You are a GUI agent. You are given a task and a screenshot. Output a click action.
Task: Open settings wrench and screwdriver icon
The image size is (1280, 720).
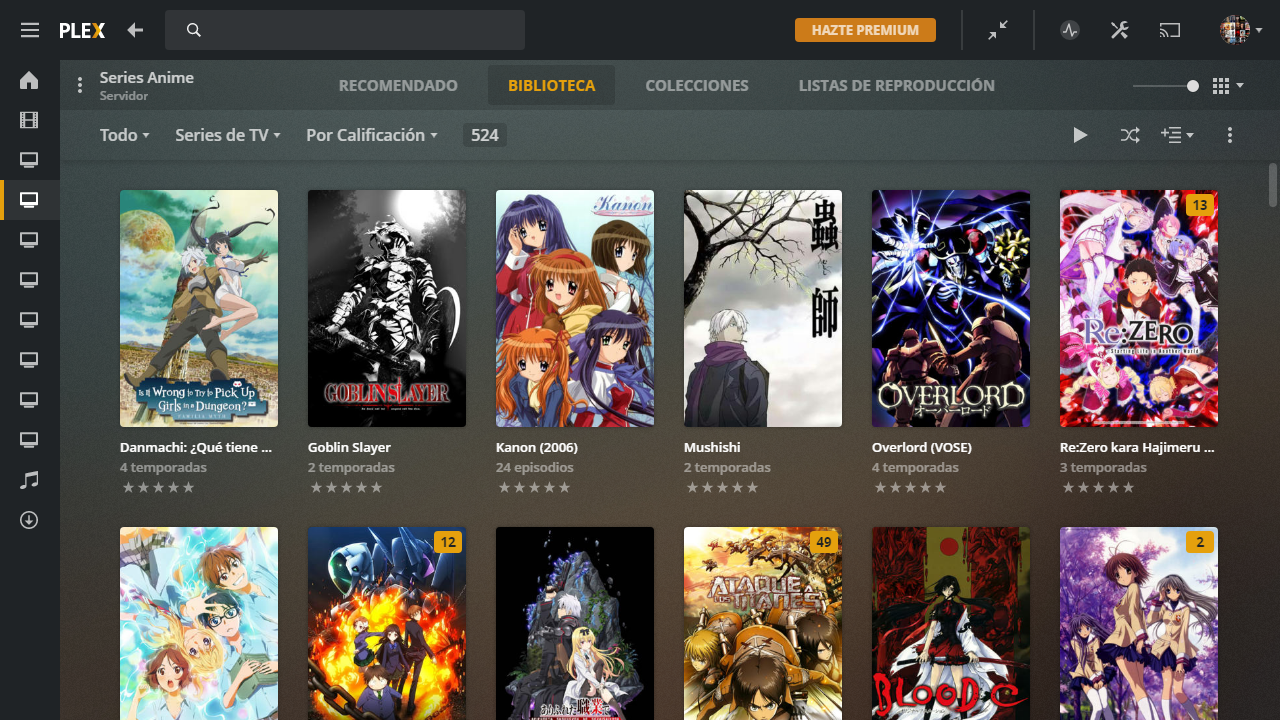[1119, 30]
